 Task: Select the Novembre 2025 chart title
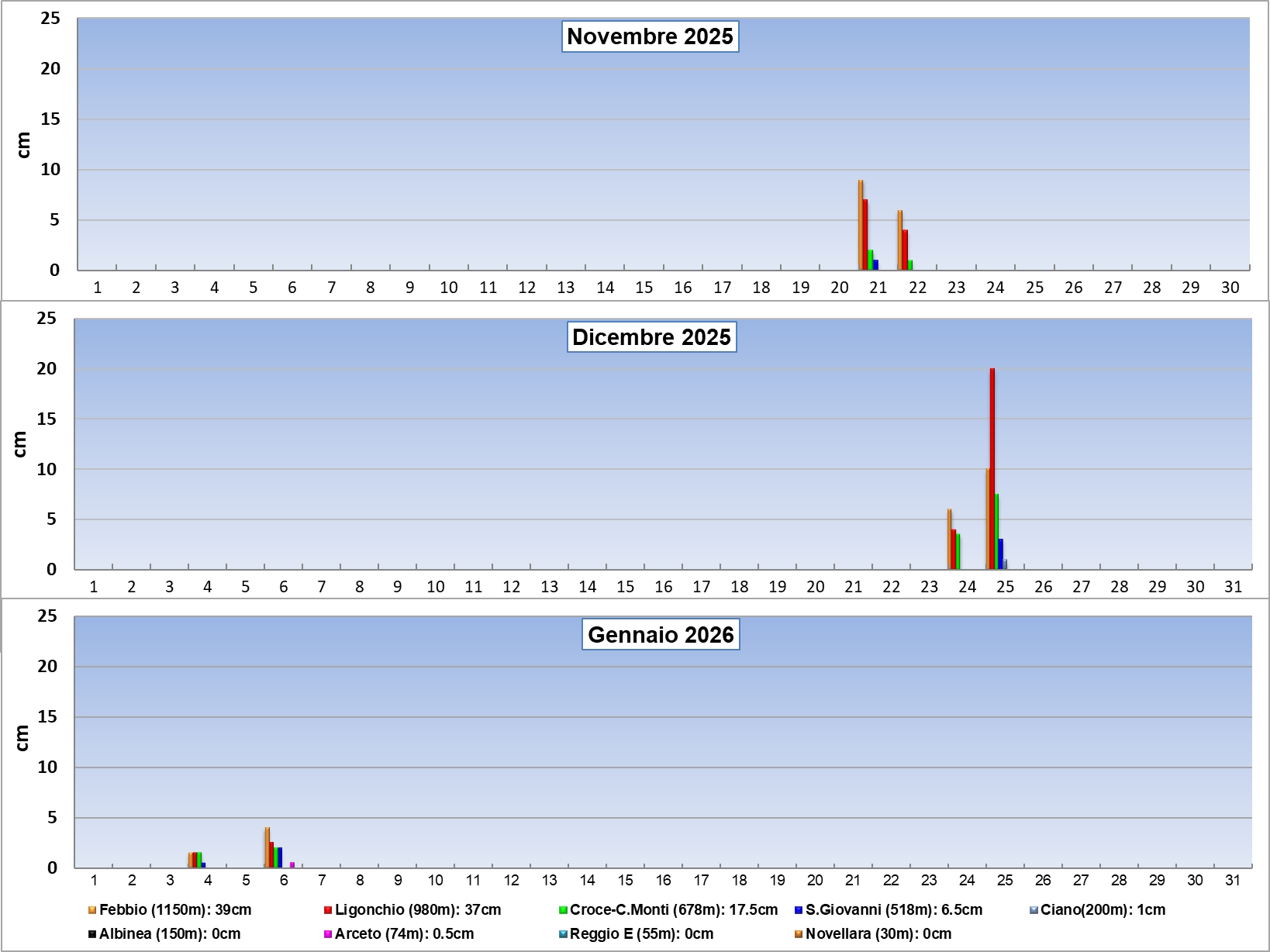(650, 36)
